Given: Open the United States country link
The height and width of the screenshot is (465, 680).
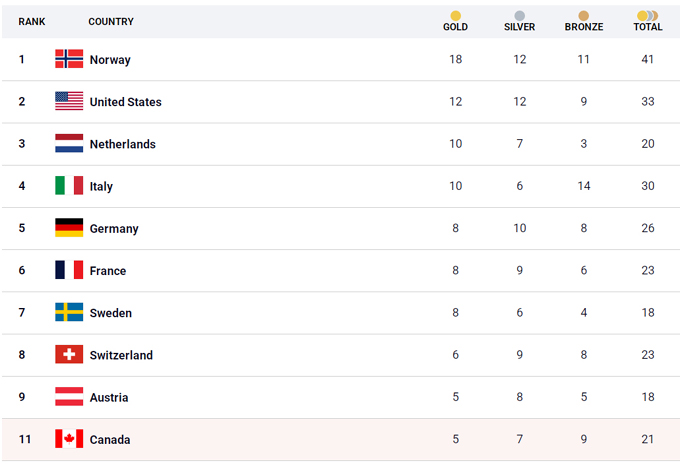Looking at the screenshot, I should 125,102.
